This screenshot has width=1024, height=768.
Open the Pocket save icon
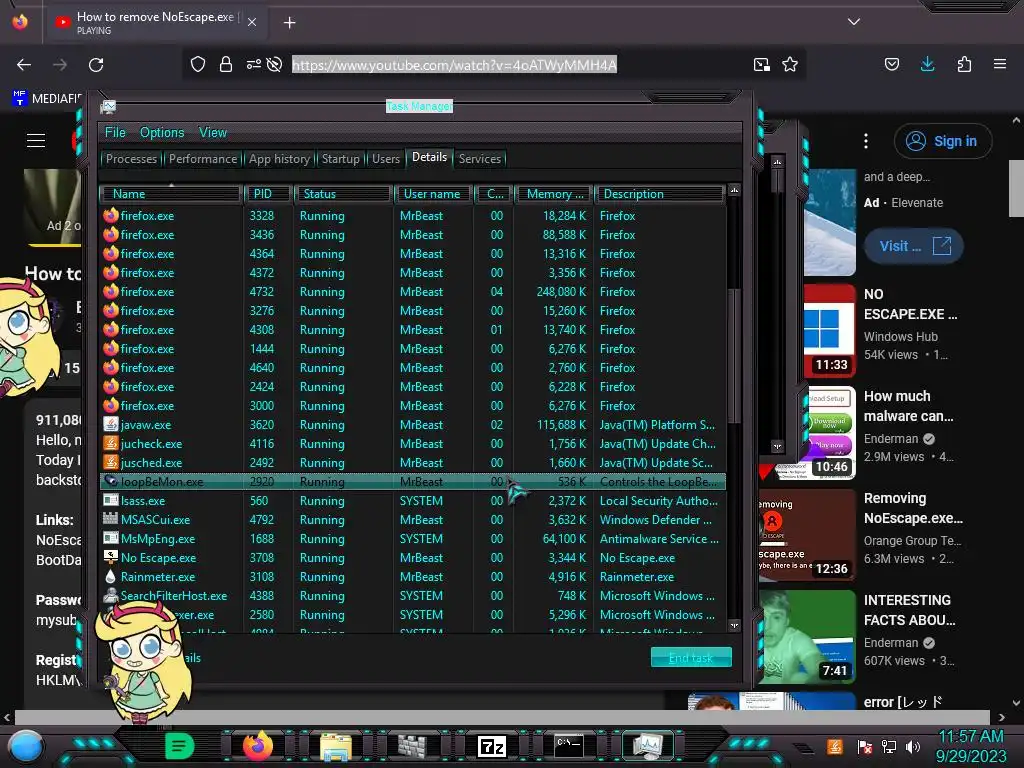click(x=891, y=64)
